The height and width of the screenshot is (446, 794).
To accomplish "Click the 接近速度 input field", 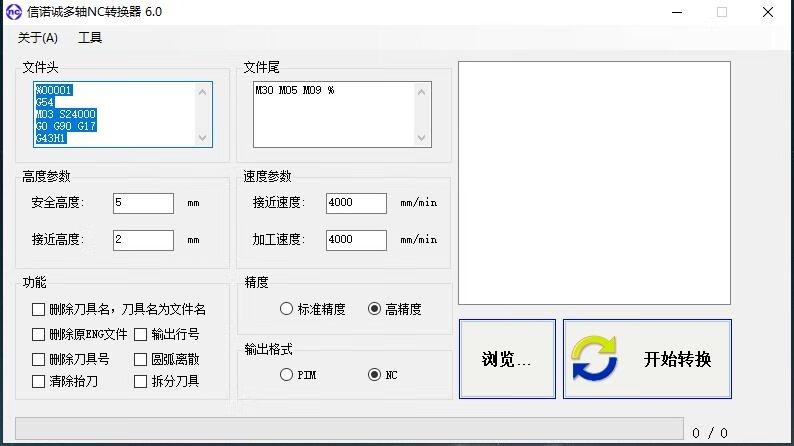I will pos(356,203).
